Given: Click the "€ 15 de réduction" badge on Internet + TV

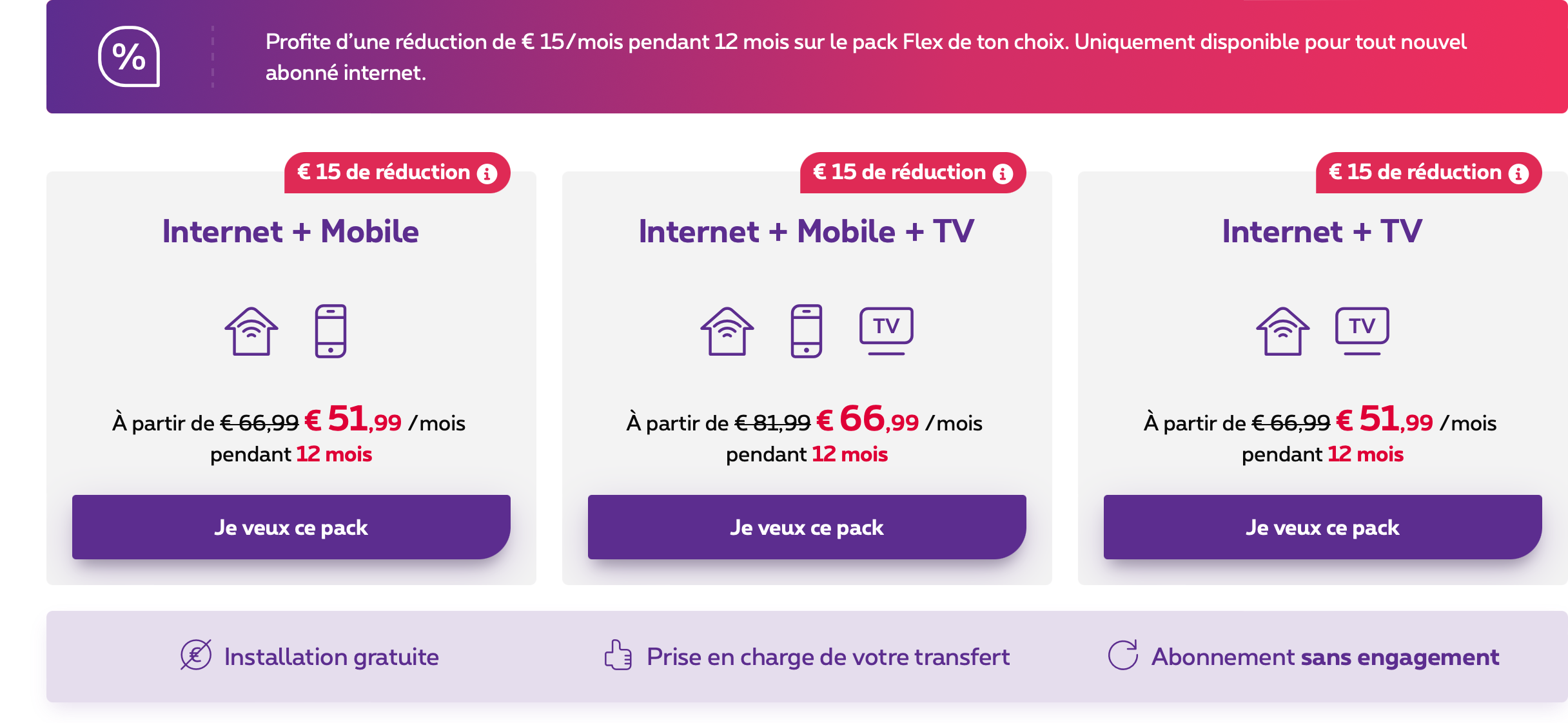Looking at the screenshot, I should [x=1415, y=172].
